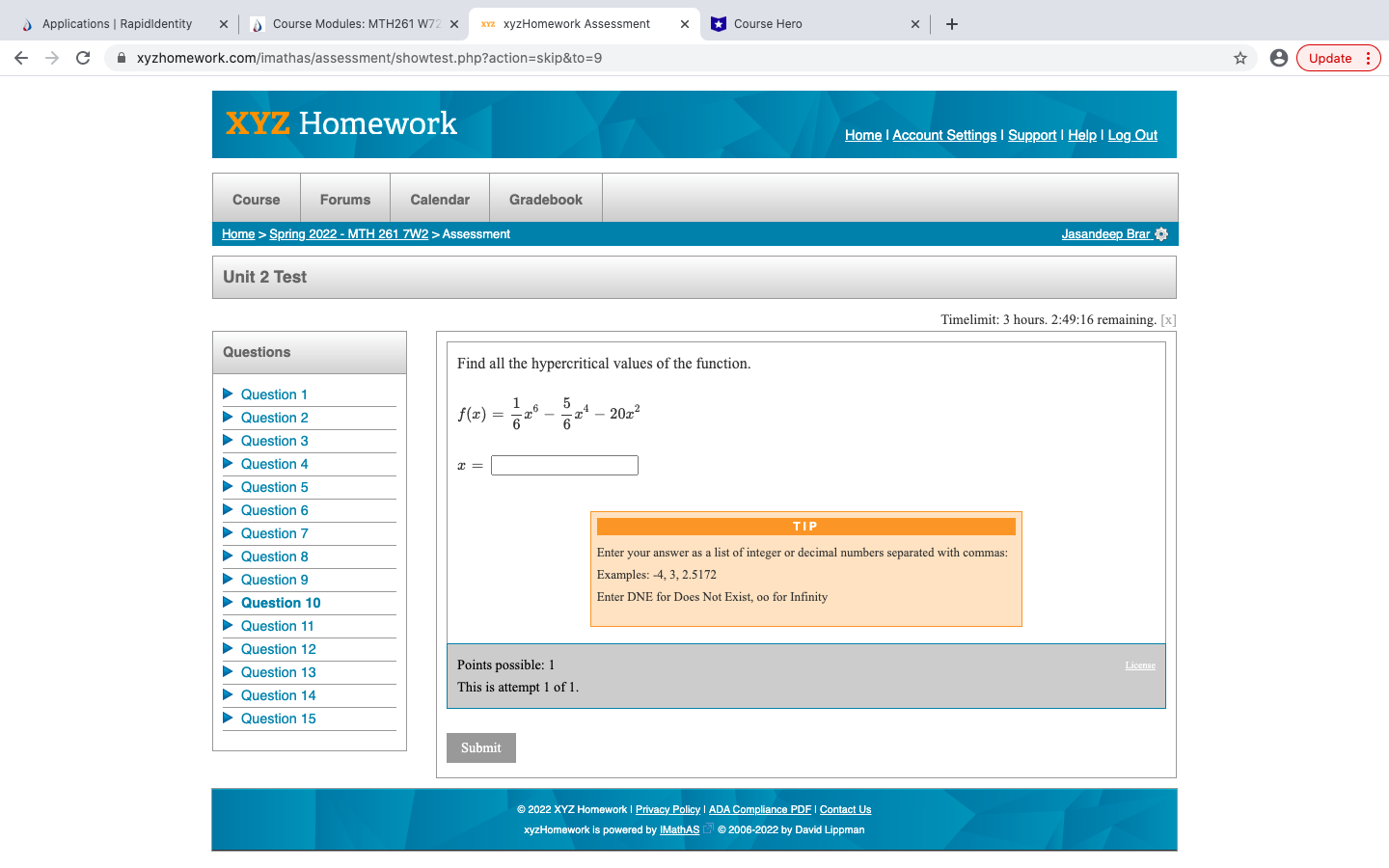Open the Forums tab
Image resolution: width=1389 pixels, height=868 pixels.
(344, 199)
